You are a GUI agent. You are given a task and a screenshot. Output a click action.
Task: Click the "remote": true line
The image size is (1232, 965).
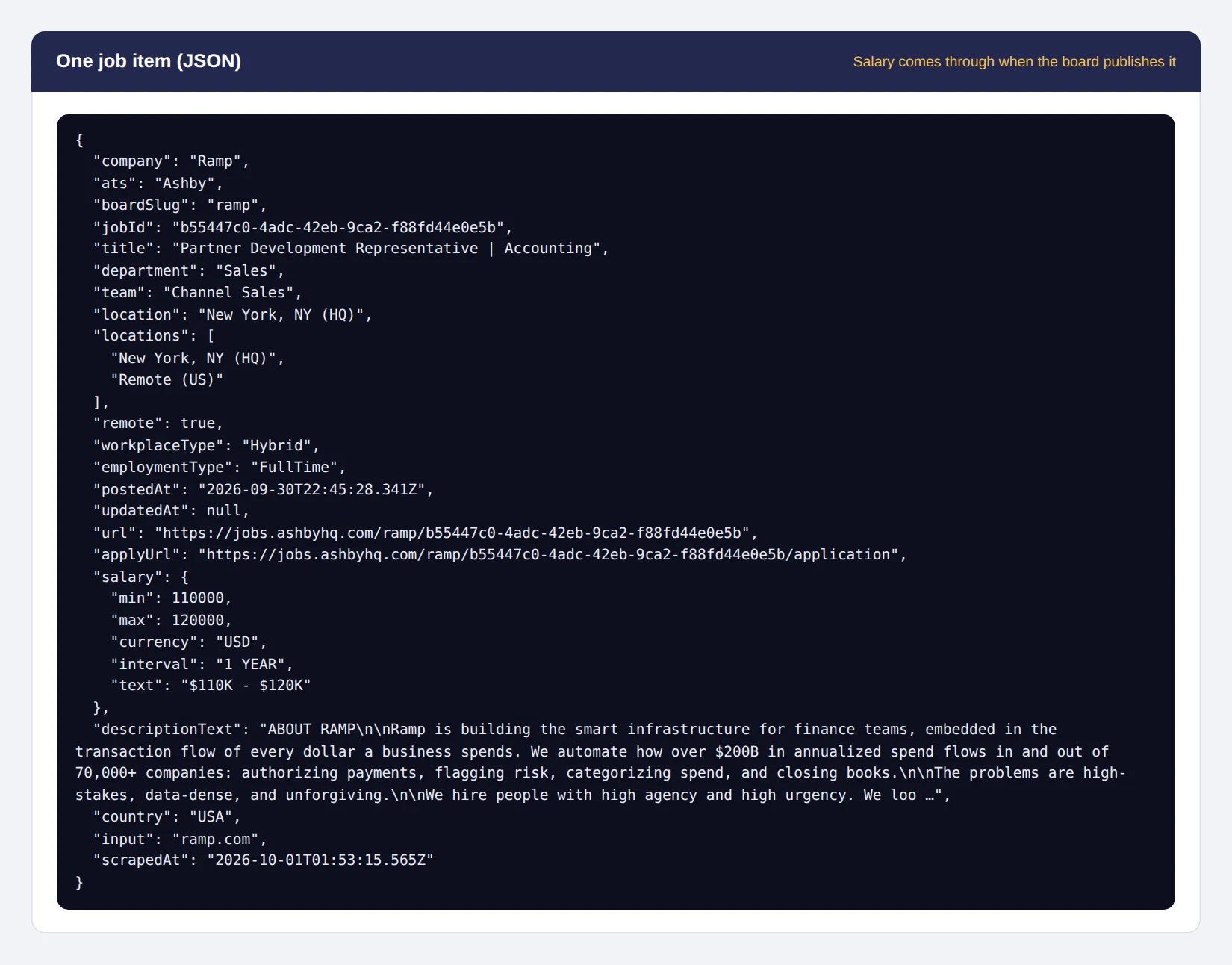point(158,423)
